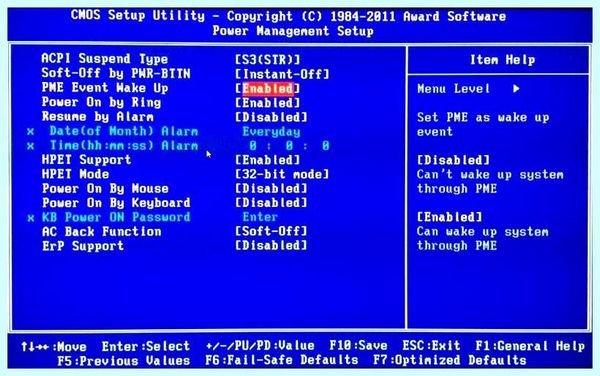The width and height of the screenshot is (600, 376).
Task: Click the [Disabled] help heading
Action: [x=453, y=160]
